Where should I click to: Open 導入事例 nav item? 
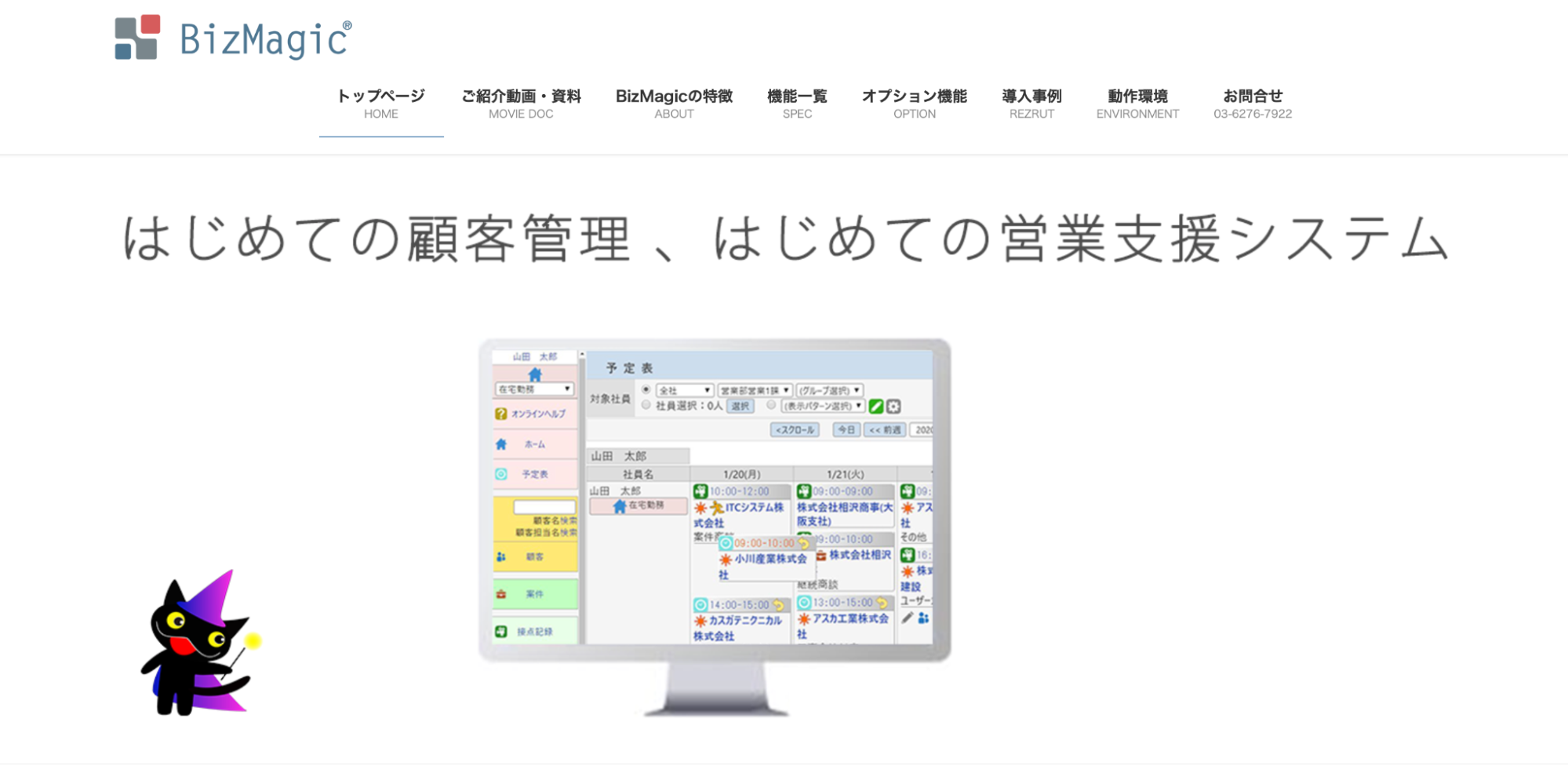coord(1031,104)
